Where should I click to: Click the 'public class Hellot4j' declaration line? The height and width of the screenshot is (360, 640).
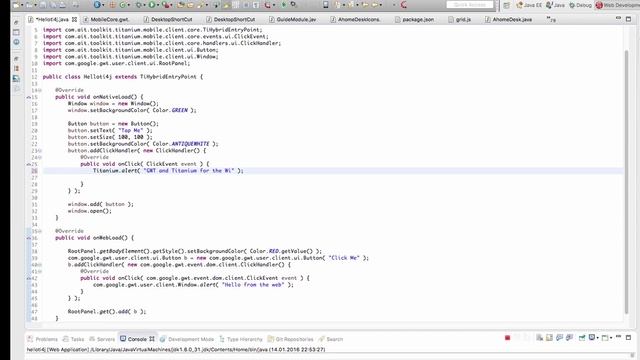[x=122, y=77]
